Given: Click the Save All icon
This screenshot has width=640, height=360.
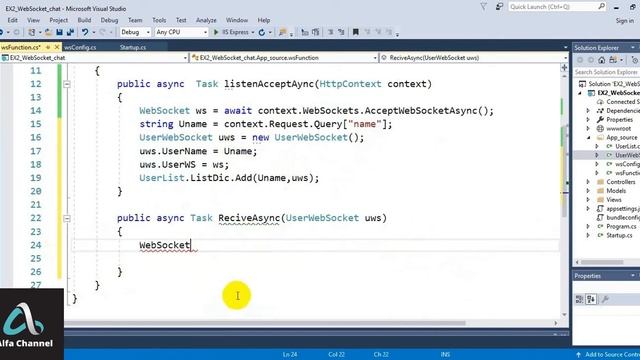Looking at the screenshot, I should (x=70, y=32).
